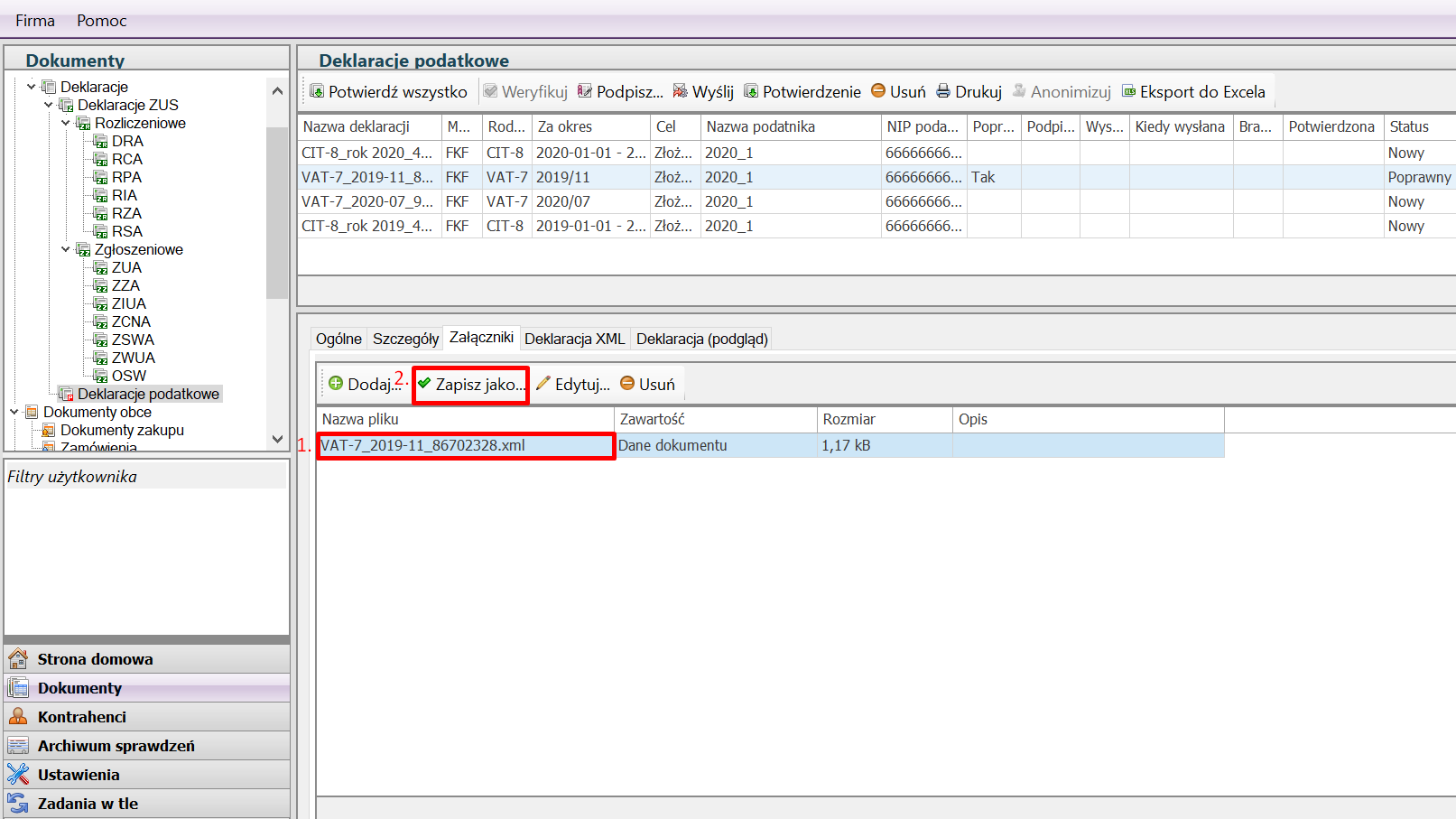Collapse the Rozliczeniowe tree node
1456x819 pixels.
66,123
